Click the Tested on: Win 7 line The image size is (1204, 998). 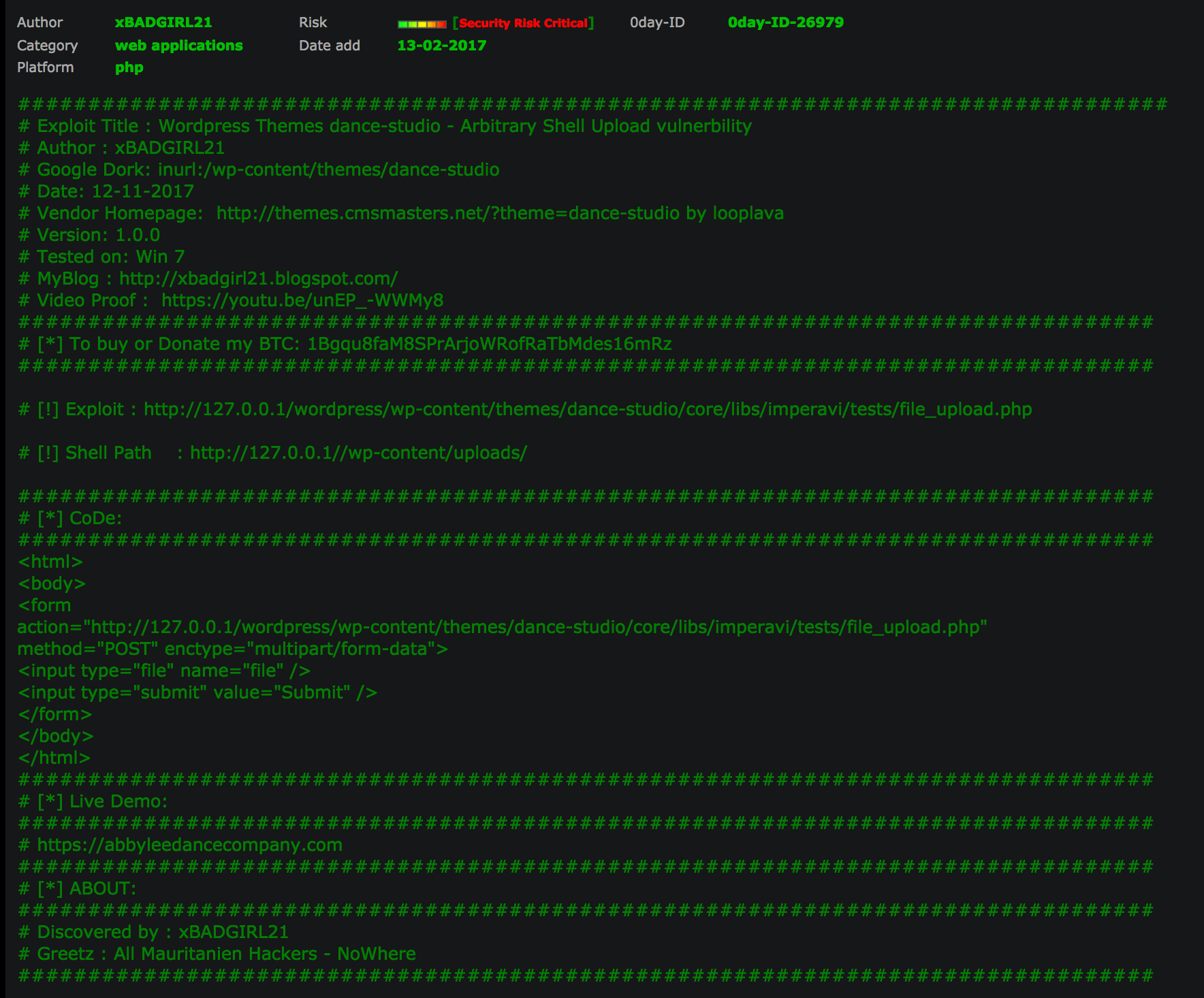[101, 257]
